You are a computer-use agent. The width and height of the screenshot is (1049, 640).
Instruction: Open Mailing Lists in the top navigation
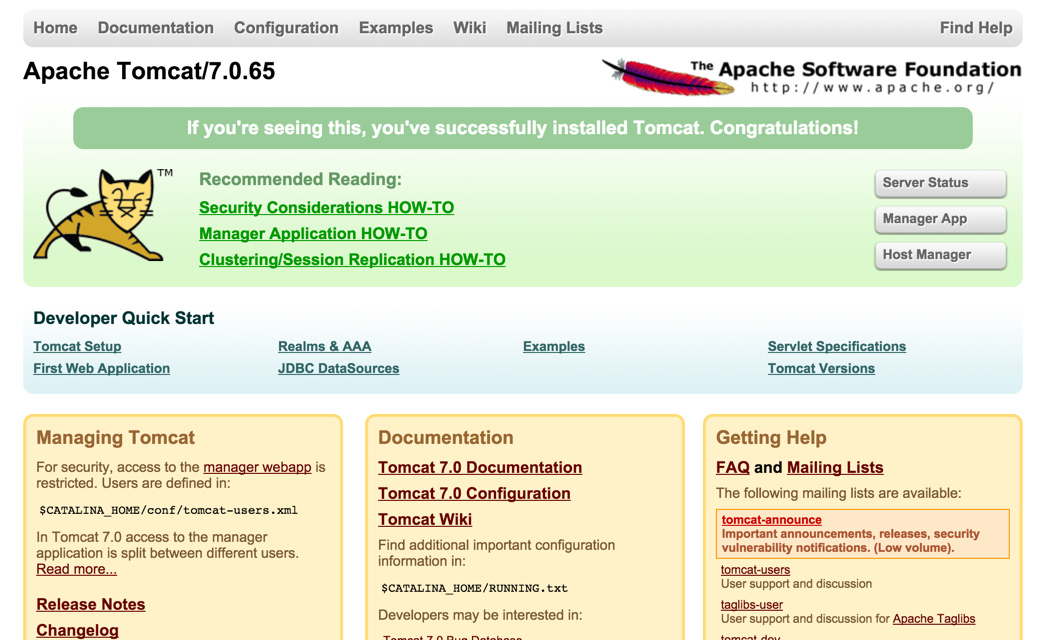pos(555,28)
